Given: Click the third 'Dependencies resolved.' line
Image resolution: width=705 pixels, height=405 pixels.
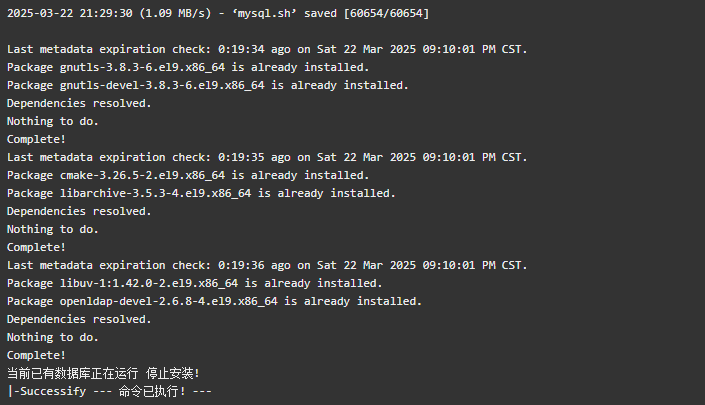Looking at the screenshot, I should point(79,319).
